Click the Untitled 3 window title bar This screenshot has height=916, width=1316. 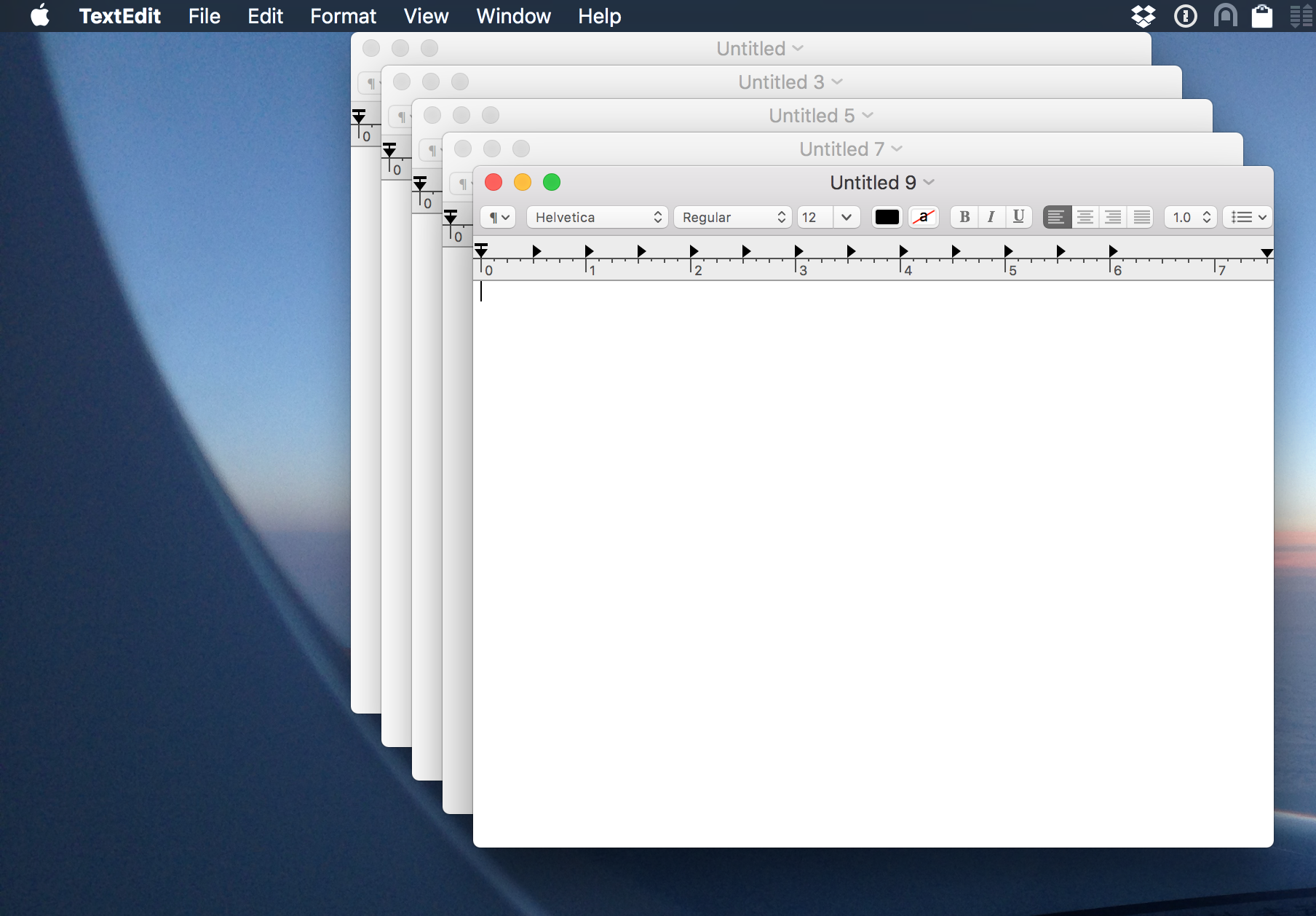click(x=781, y=82)
